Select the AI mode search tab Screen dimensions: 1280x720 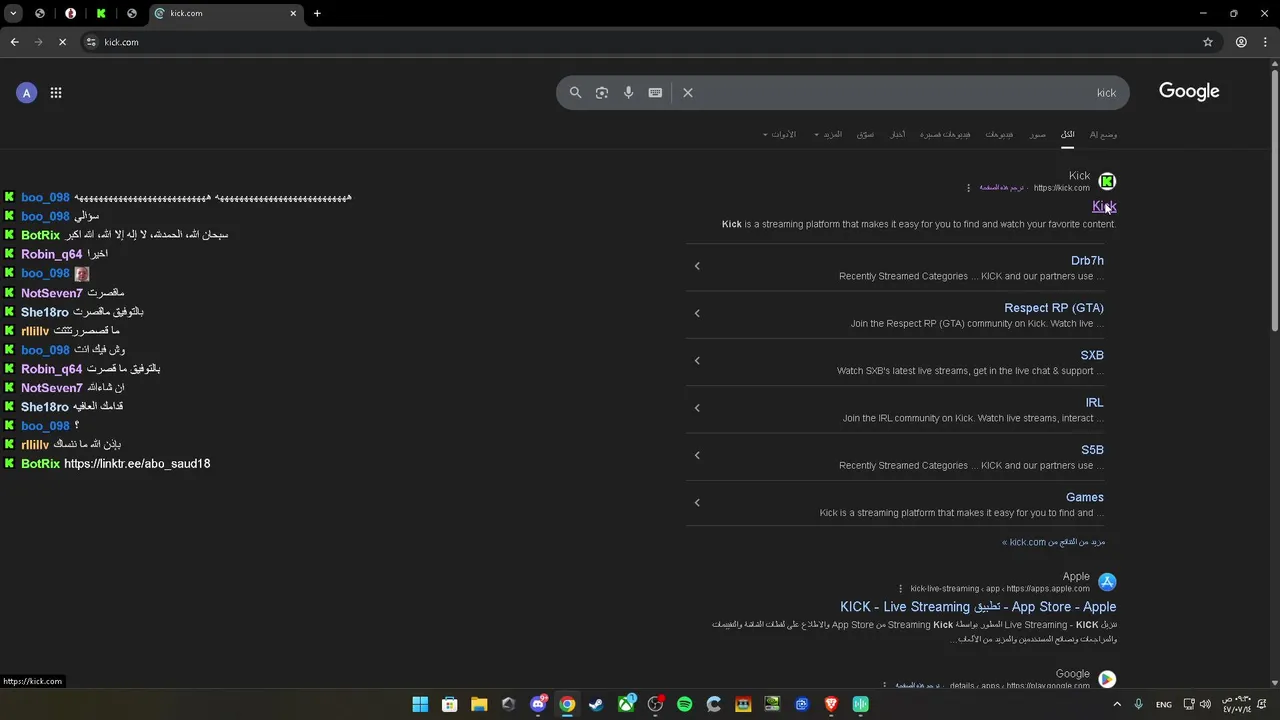point(1103,134)
